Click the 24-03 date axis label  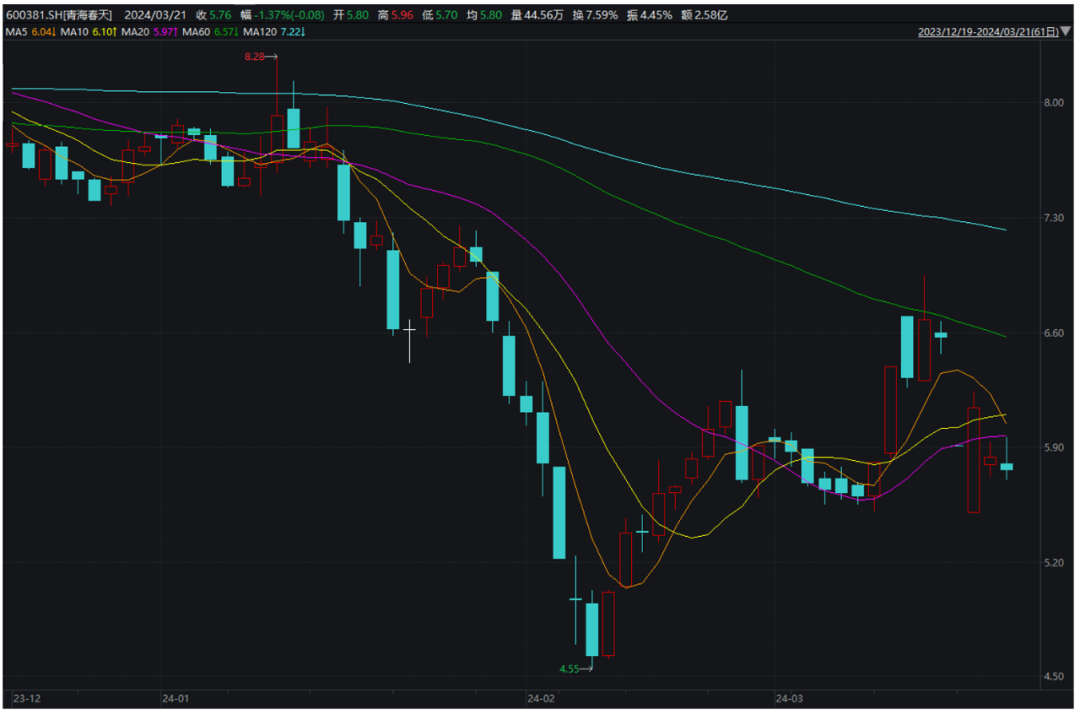[x=789, y=698]
